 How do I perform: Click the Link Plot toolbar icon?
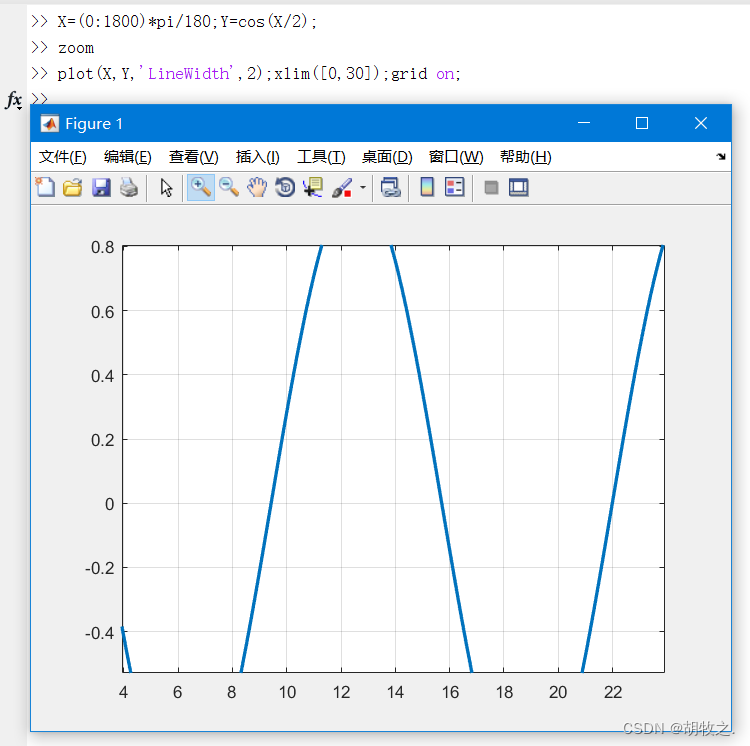click(390, 187)
